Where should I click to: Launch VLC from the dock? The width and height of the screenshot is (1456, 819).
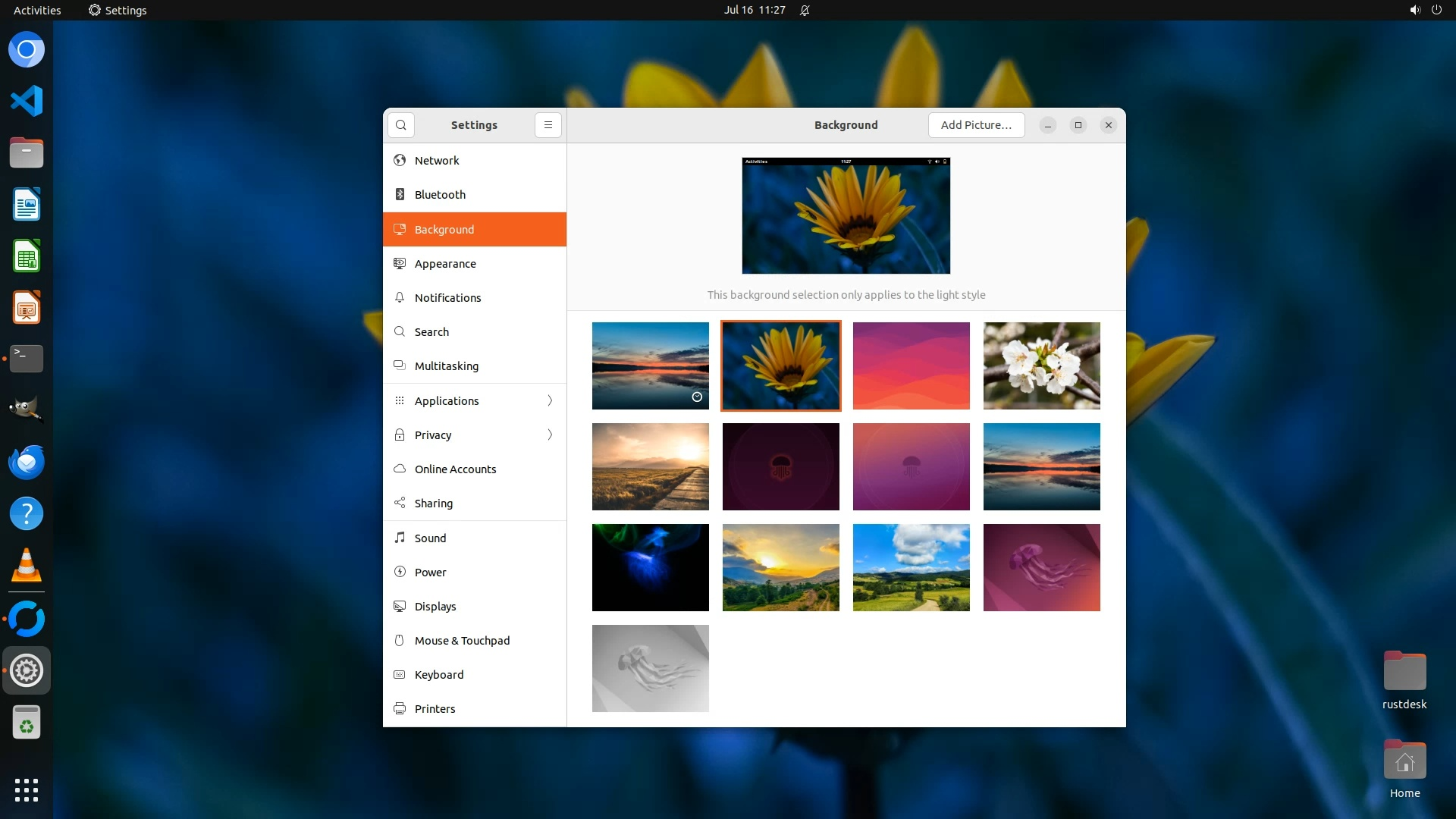[x=27, y=566]
